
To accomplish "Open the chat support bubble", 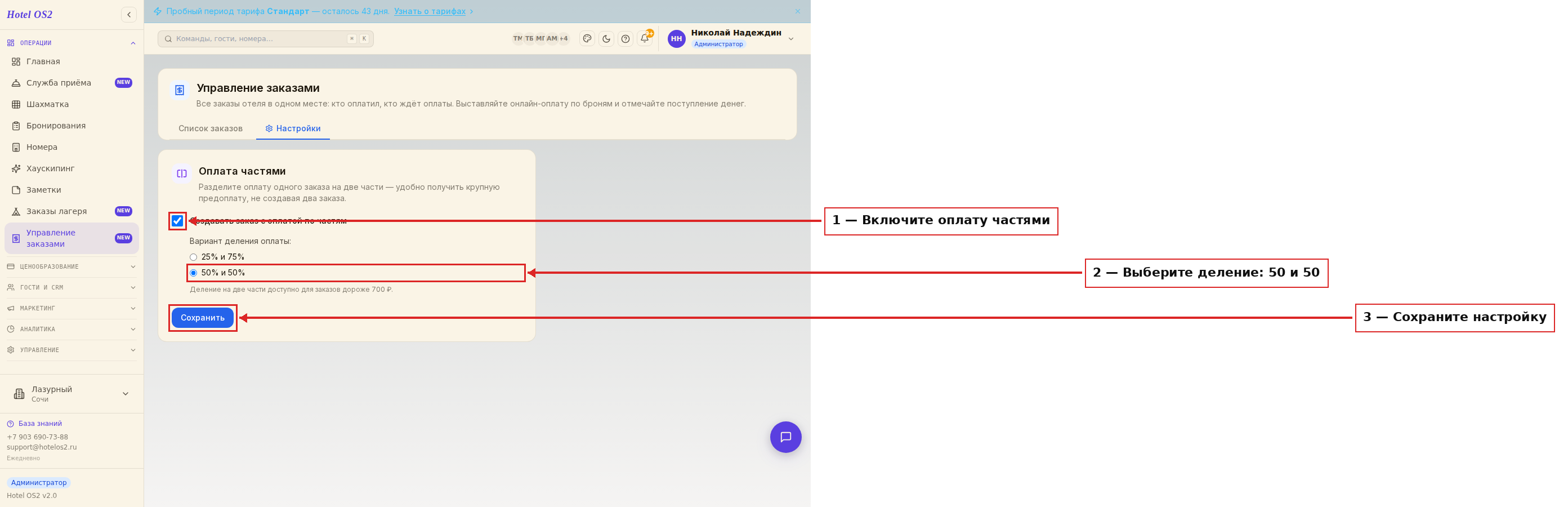I will (x=785, y=437).
